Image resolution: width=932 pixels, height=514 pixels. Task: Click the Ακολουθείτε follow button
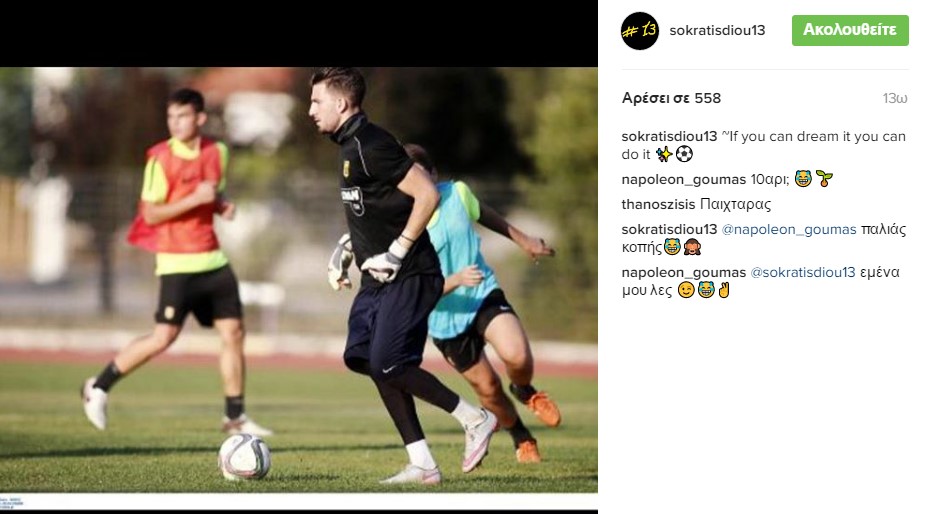coord(850,30)
